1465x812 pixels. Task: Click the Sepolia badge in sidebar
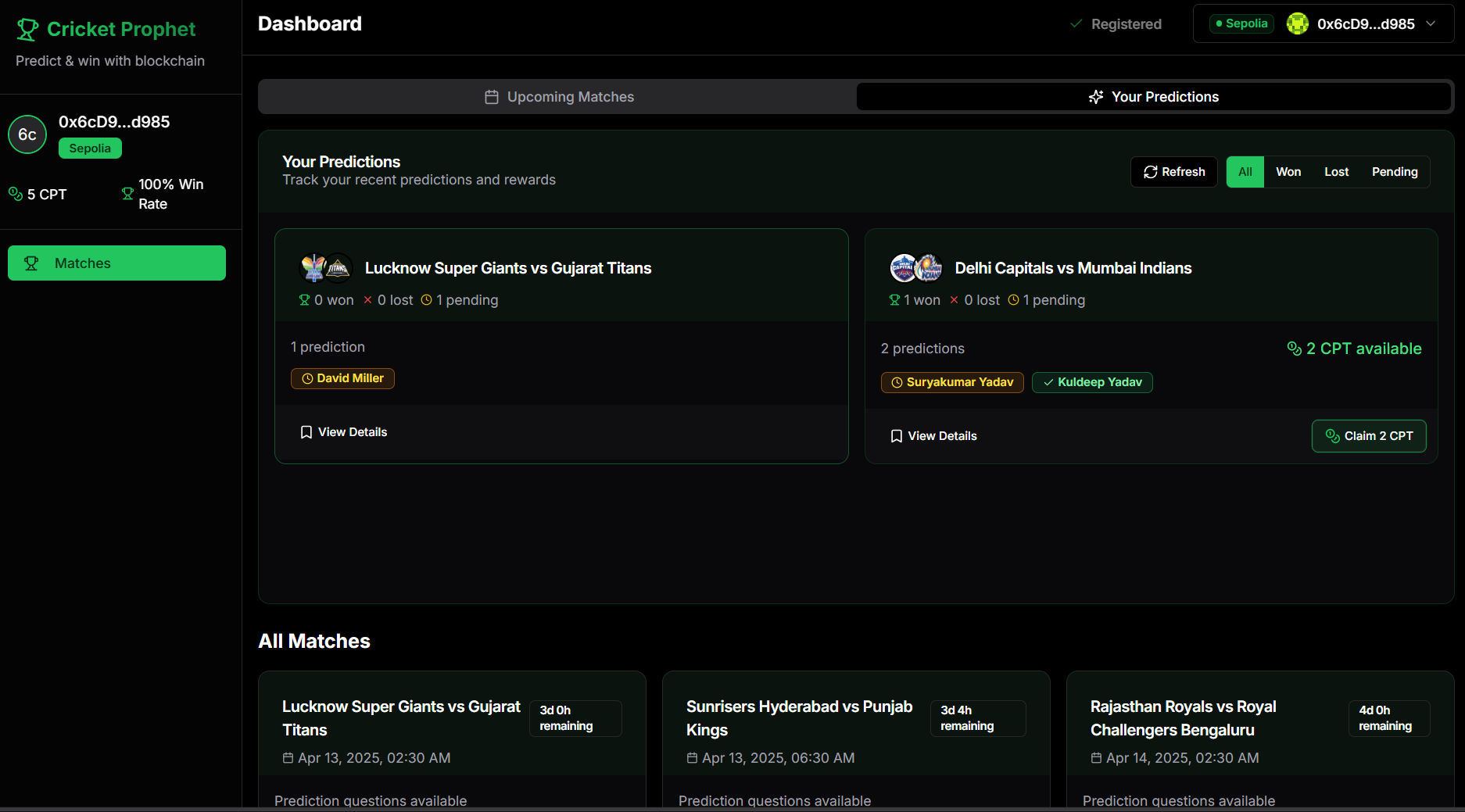point(90,148)
